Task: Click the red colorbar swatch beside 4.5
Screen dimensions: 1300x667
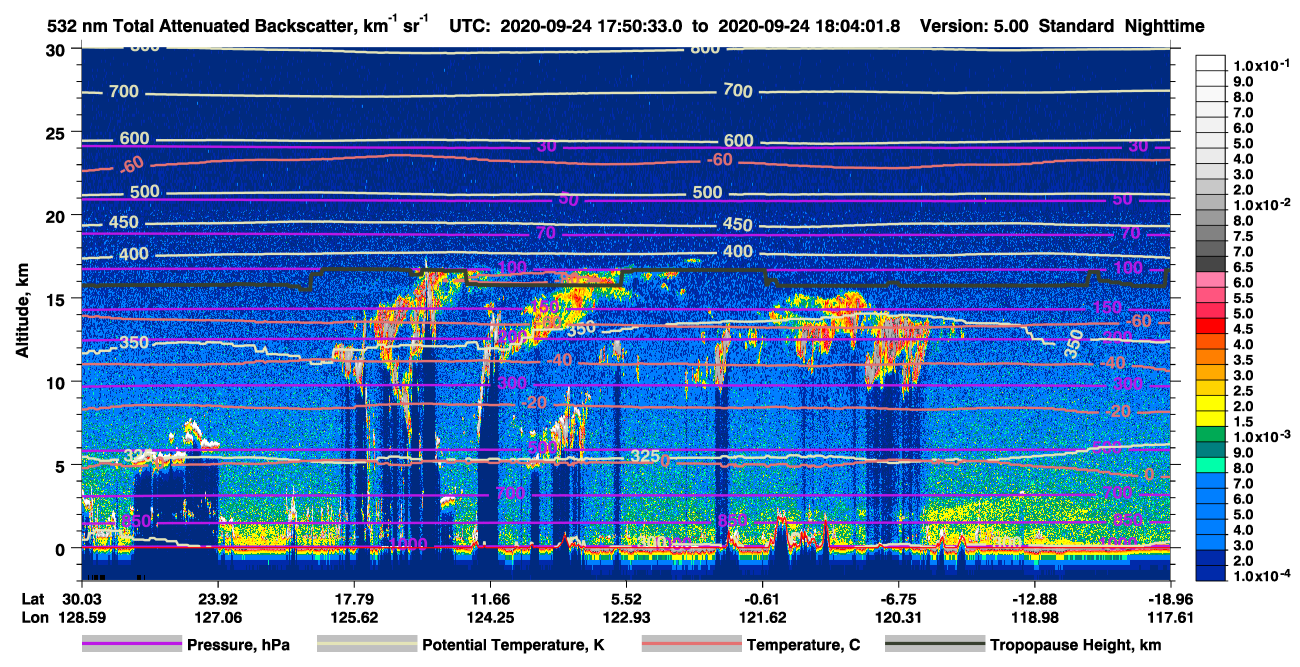Action: click(x=1211, y=326)
